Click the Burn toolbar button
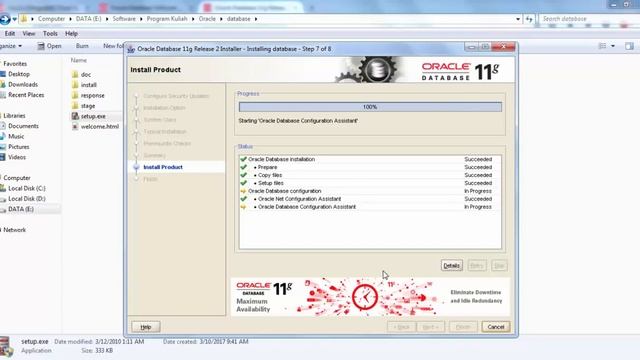The image size is (640, 360). tap(82, 46)
